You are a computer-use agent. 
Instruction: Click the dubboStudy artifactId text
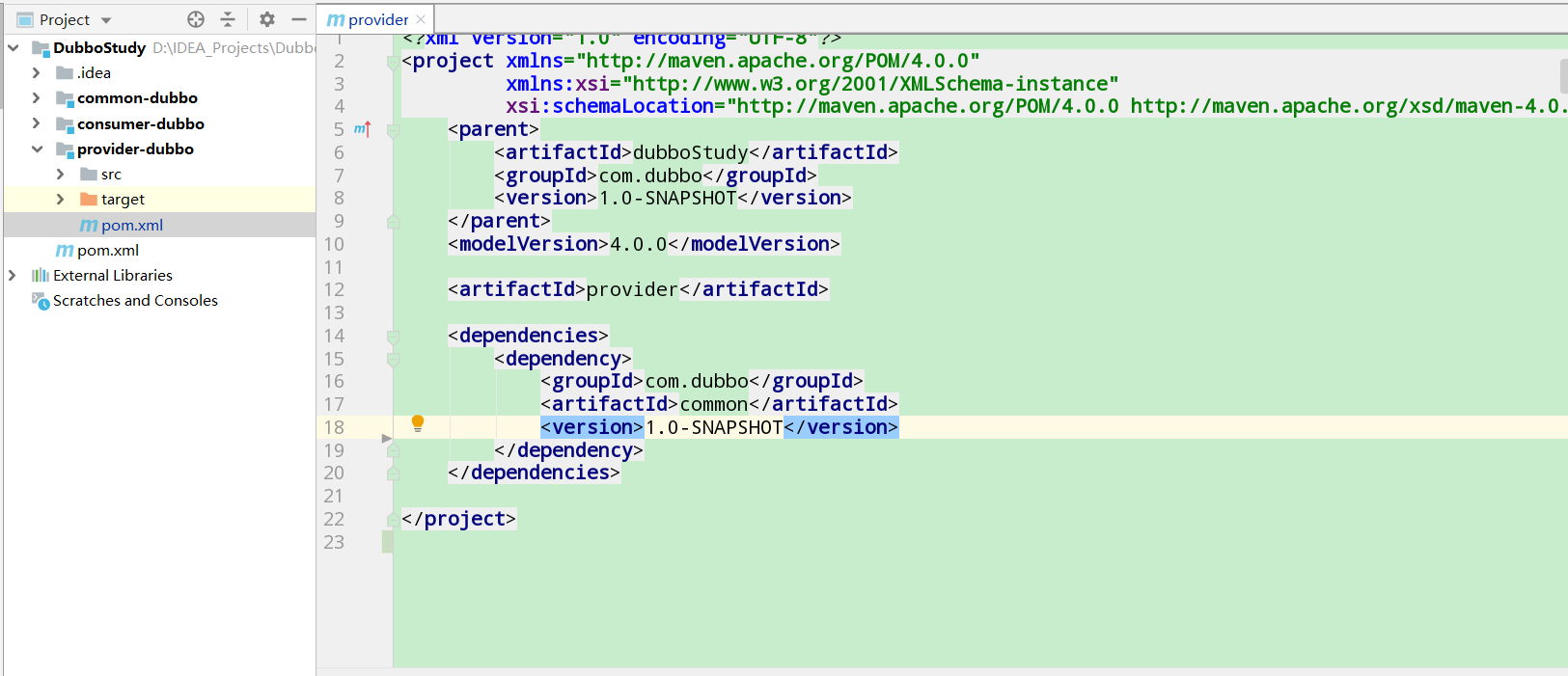691,152
